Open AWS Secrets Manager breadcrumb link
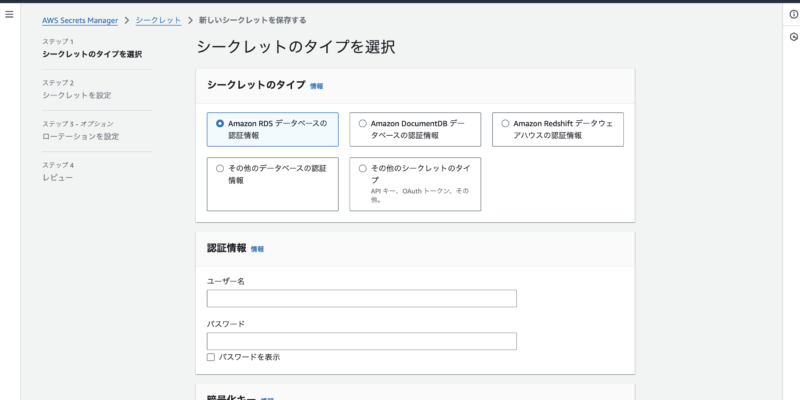 tap(80, 20)
